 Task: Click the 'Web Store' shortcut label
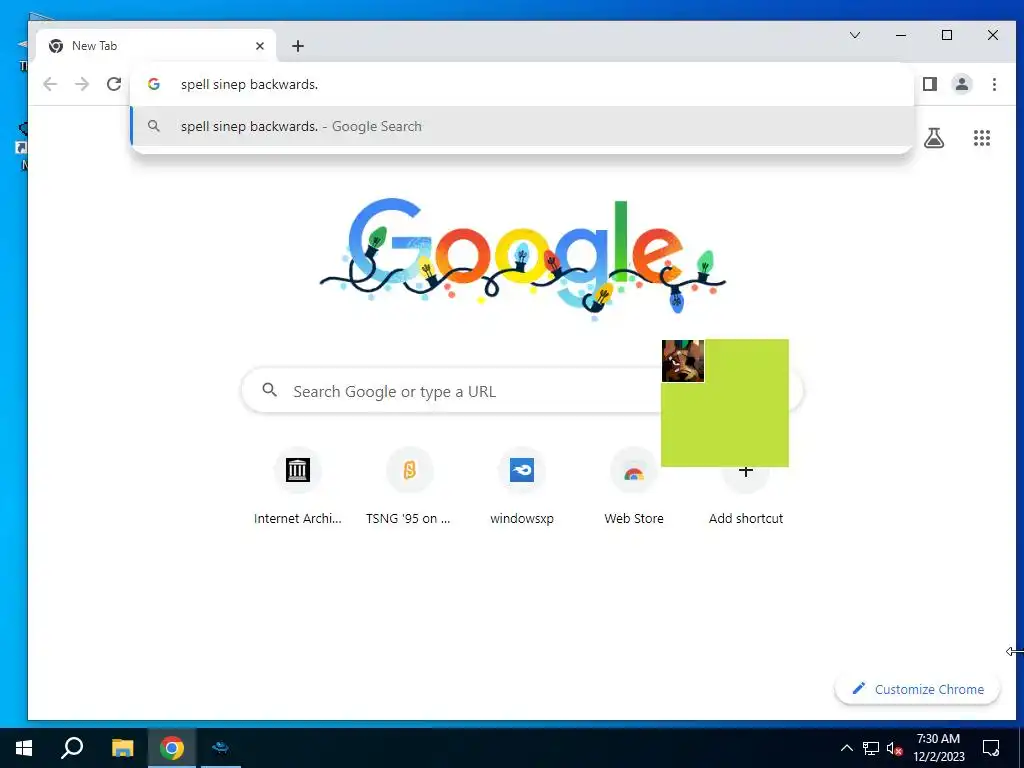click(633, 519)
